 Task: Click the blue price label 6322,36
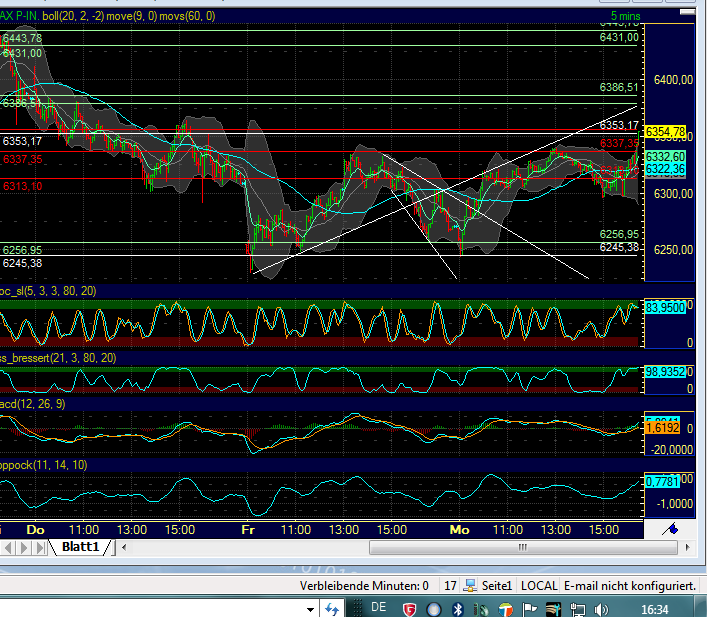[666, 169]
